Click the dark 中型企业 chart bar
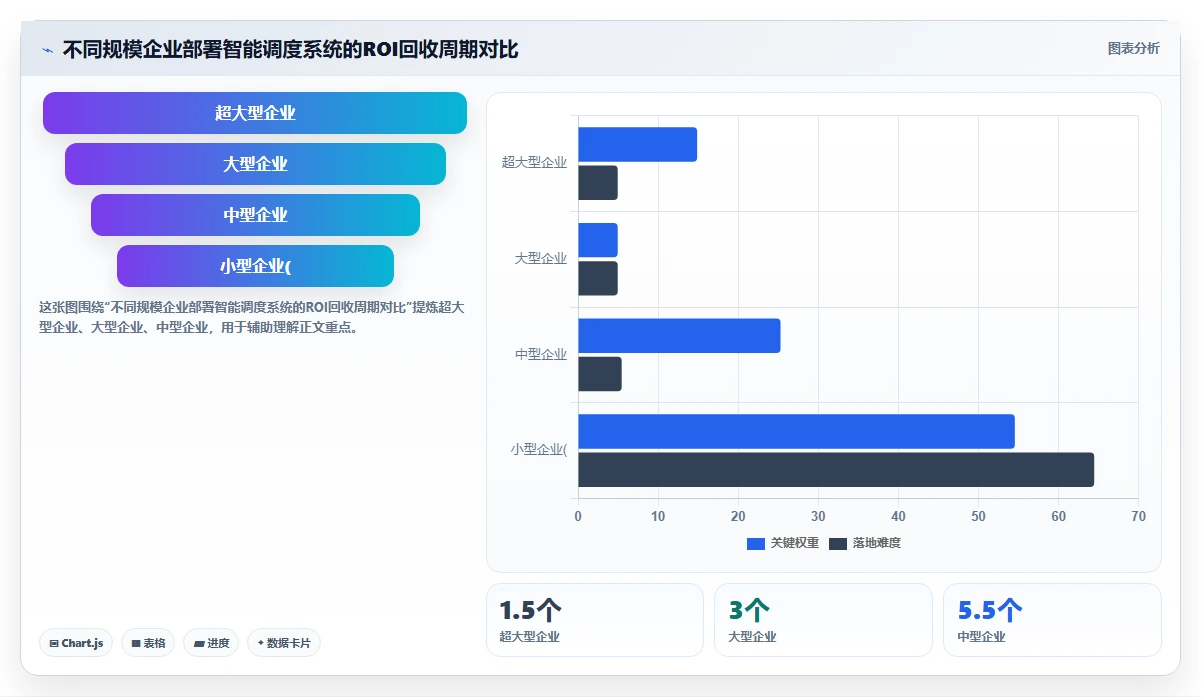This screenshot has width=1201, height=697. [x=600, y=374]
